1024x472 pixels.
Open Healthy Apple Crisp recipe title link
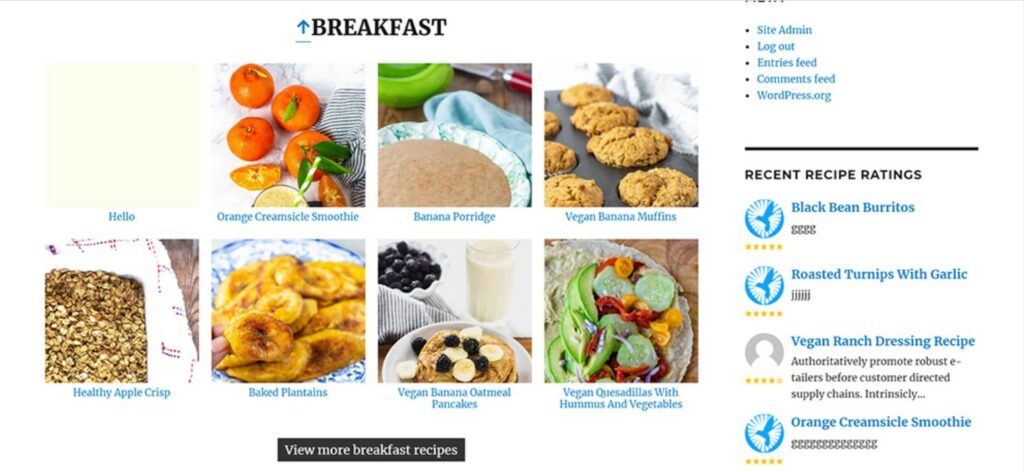121,392
